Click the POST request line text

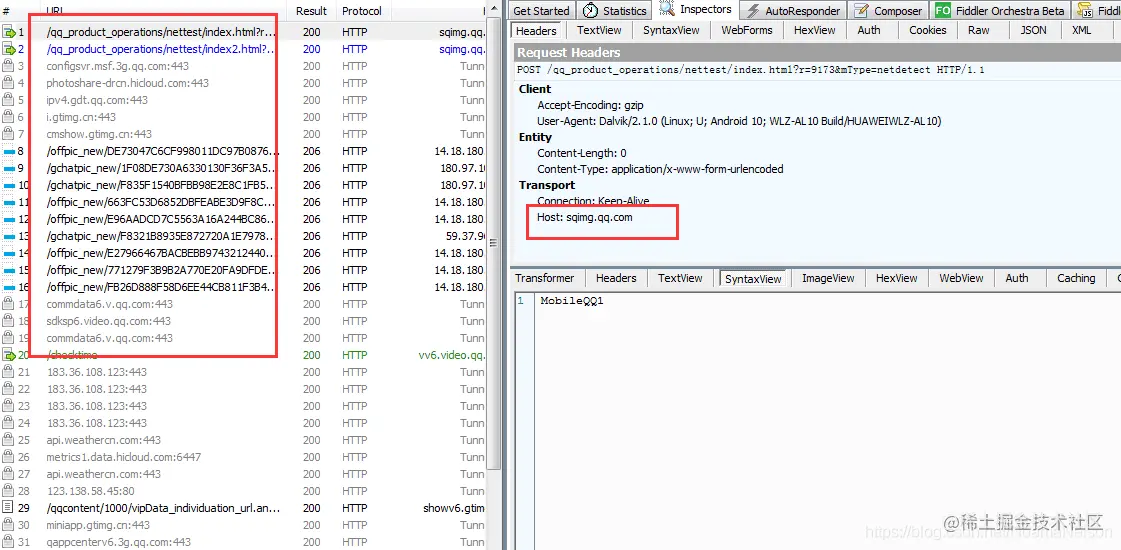tap(751, 70)
